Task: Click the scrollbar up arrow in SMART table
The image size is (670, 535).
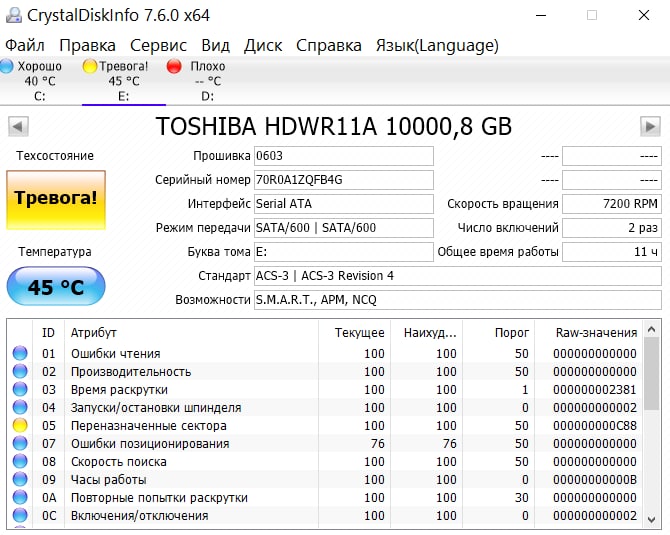Action: click(651, 329)
